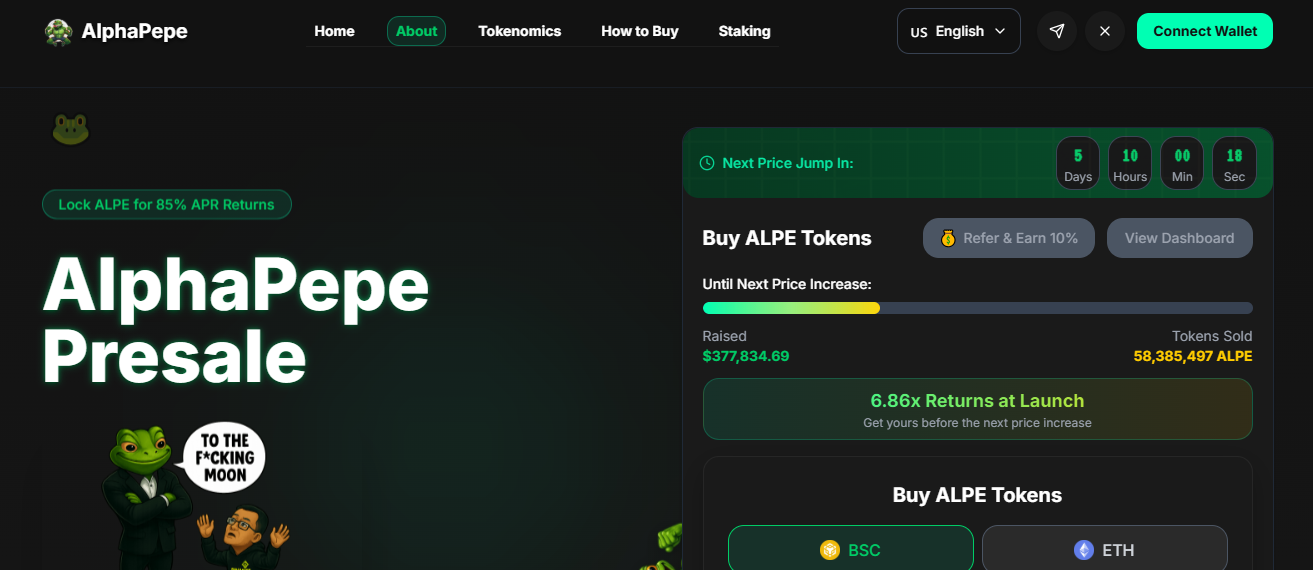Click the Lock ALPE 85% APR badge
Image resolution: width=1313 pixels, height=570 pixels.
pyautogui.click(x=166, y=204)
